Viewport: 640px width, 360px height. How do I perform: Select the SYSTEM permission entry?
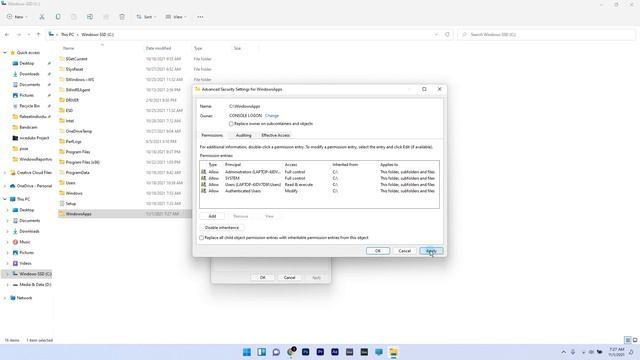pyautogui.click(x=319, y=178)
